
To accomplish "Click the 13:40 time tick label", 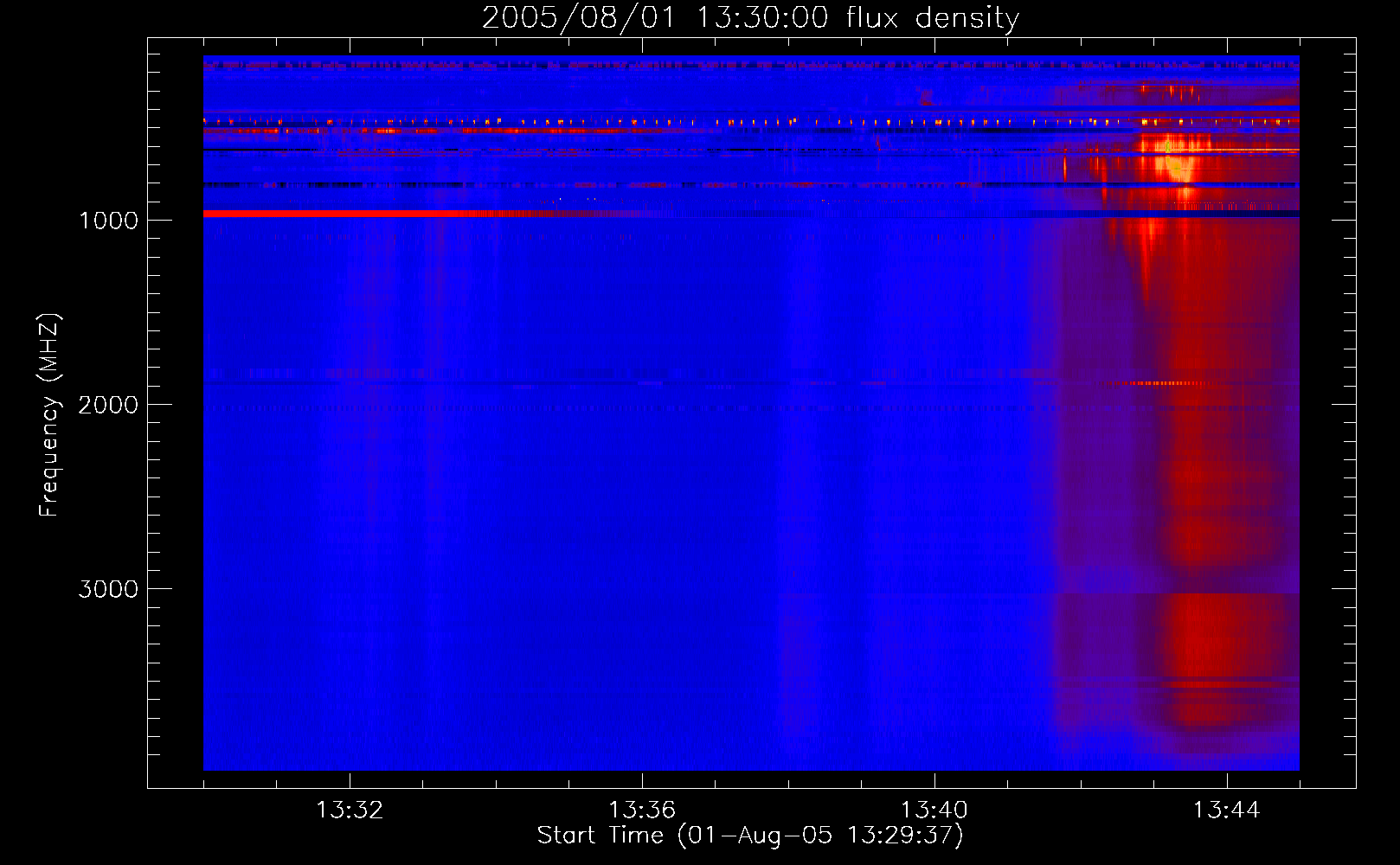I will (934, 811).
